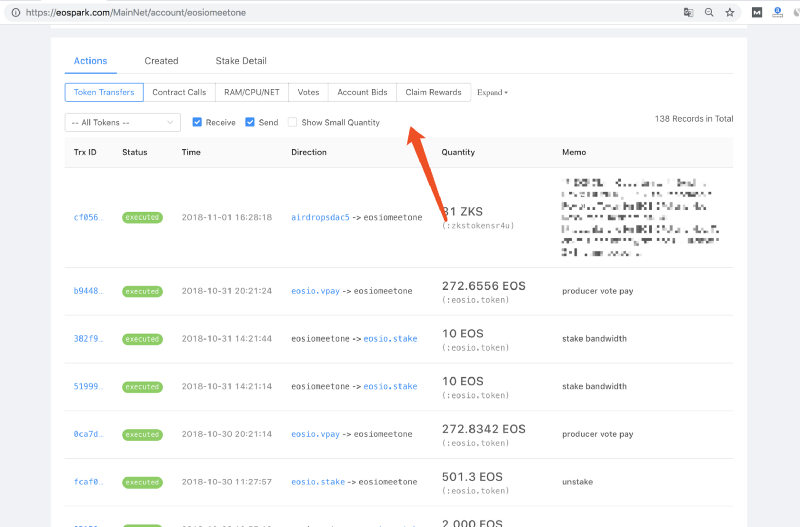Open the Stake Detail tab

pyautogui.click(x=241, y=61)
